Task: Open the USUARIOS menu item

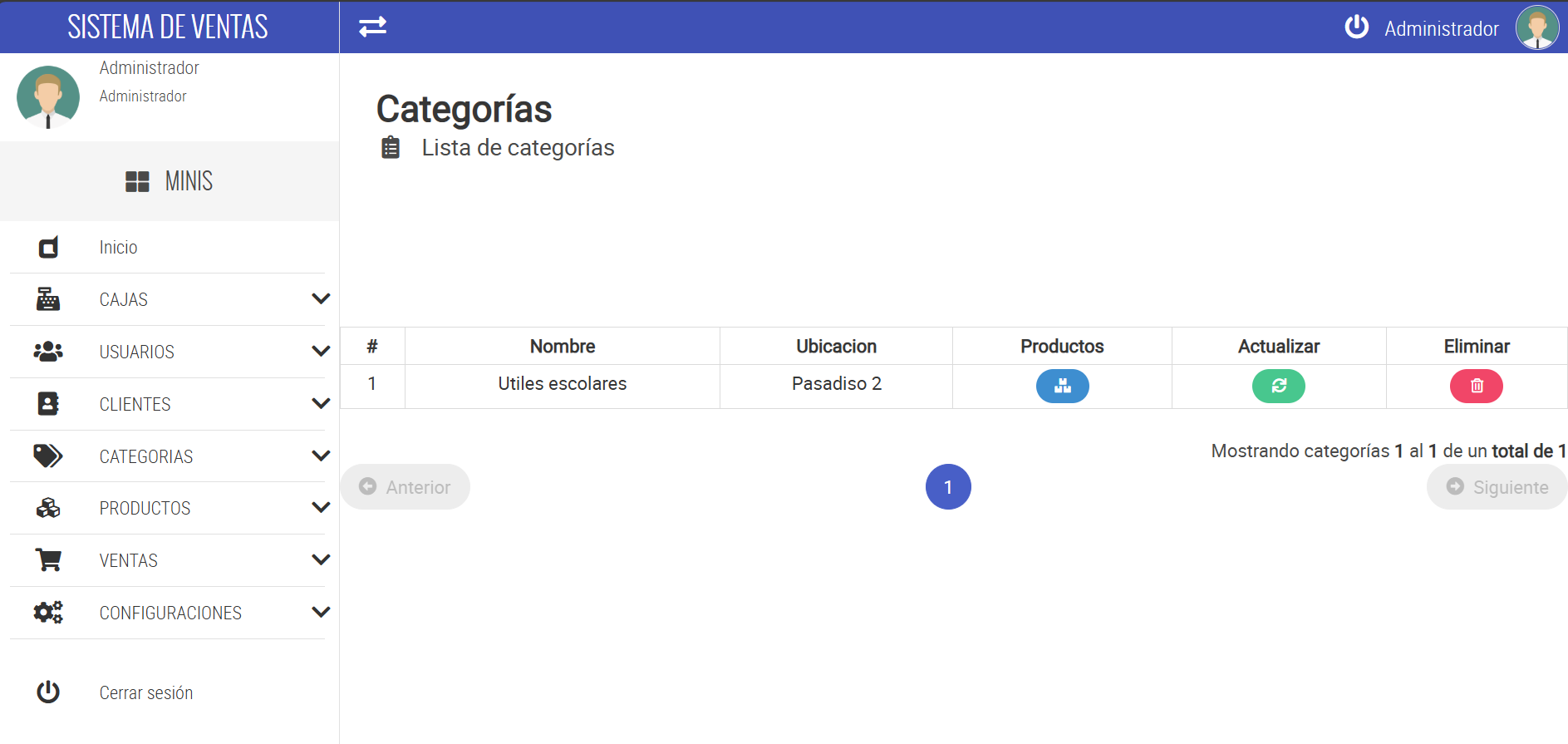Action: click(x=137, y=352)
